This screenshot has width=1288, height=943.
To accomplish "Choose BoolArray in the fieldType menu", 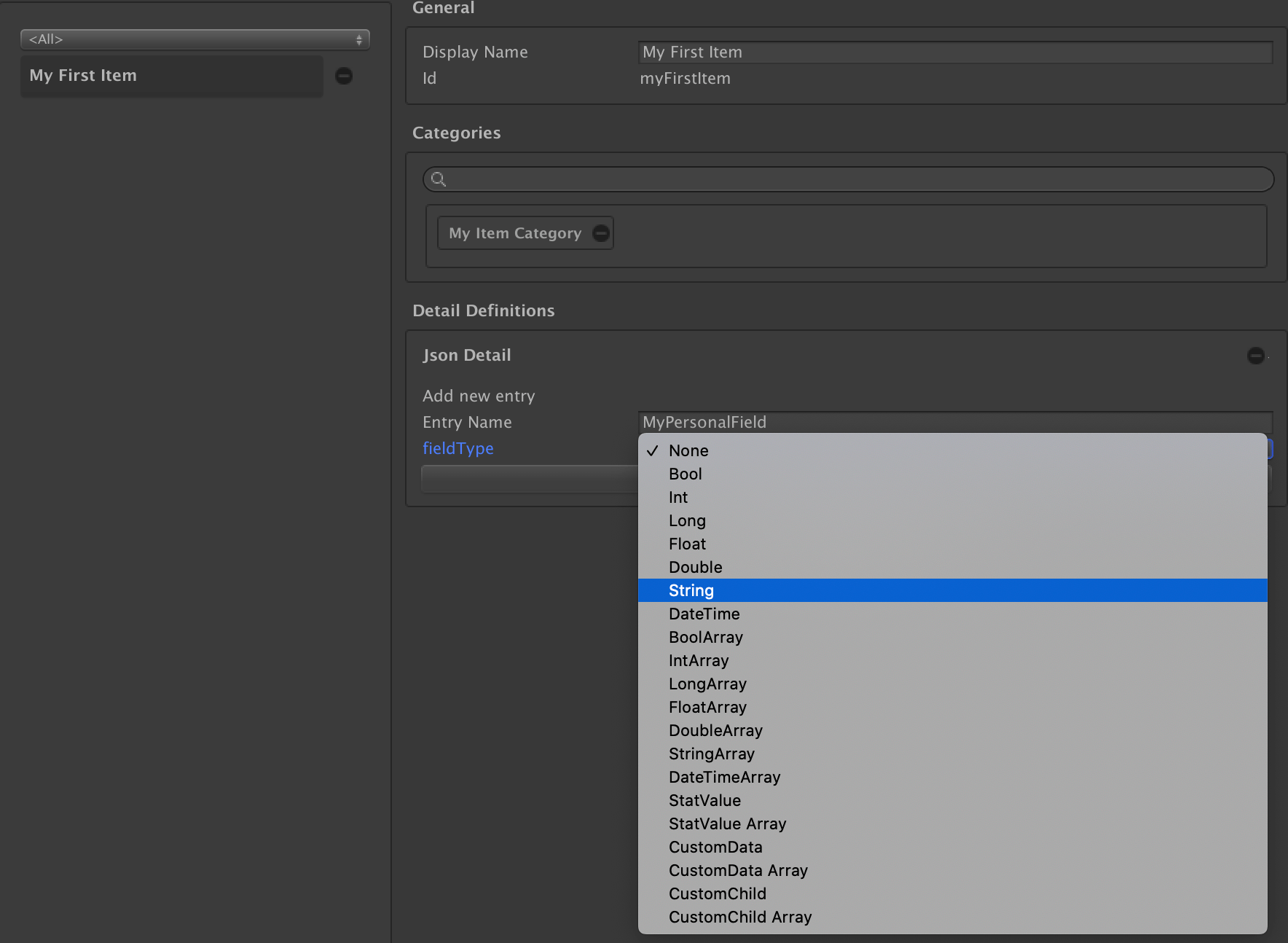I will click(953, 637).
